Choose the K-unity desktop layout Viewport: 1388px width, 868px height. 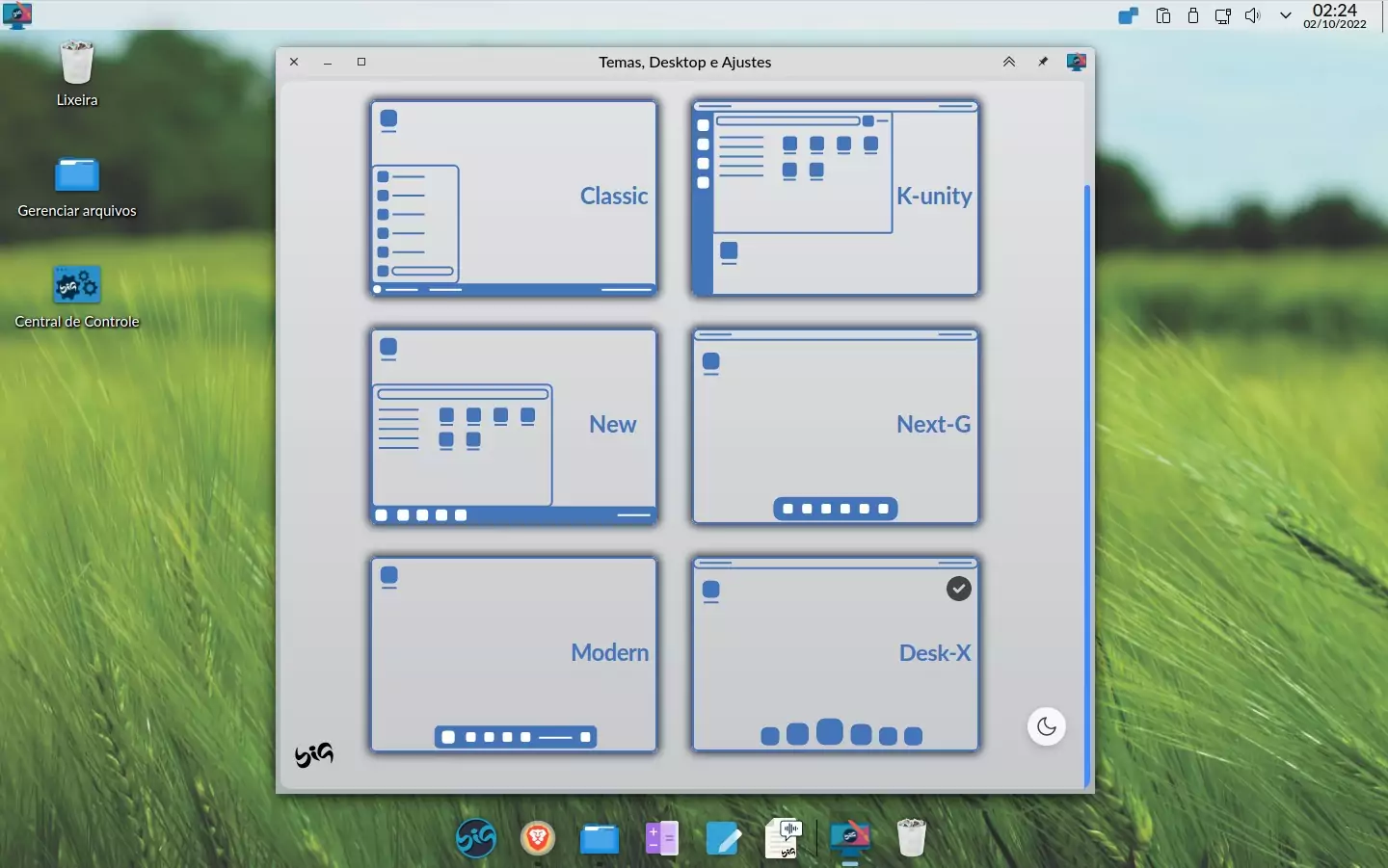(x=836, y=197)
